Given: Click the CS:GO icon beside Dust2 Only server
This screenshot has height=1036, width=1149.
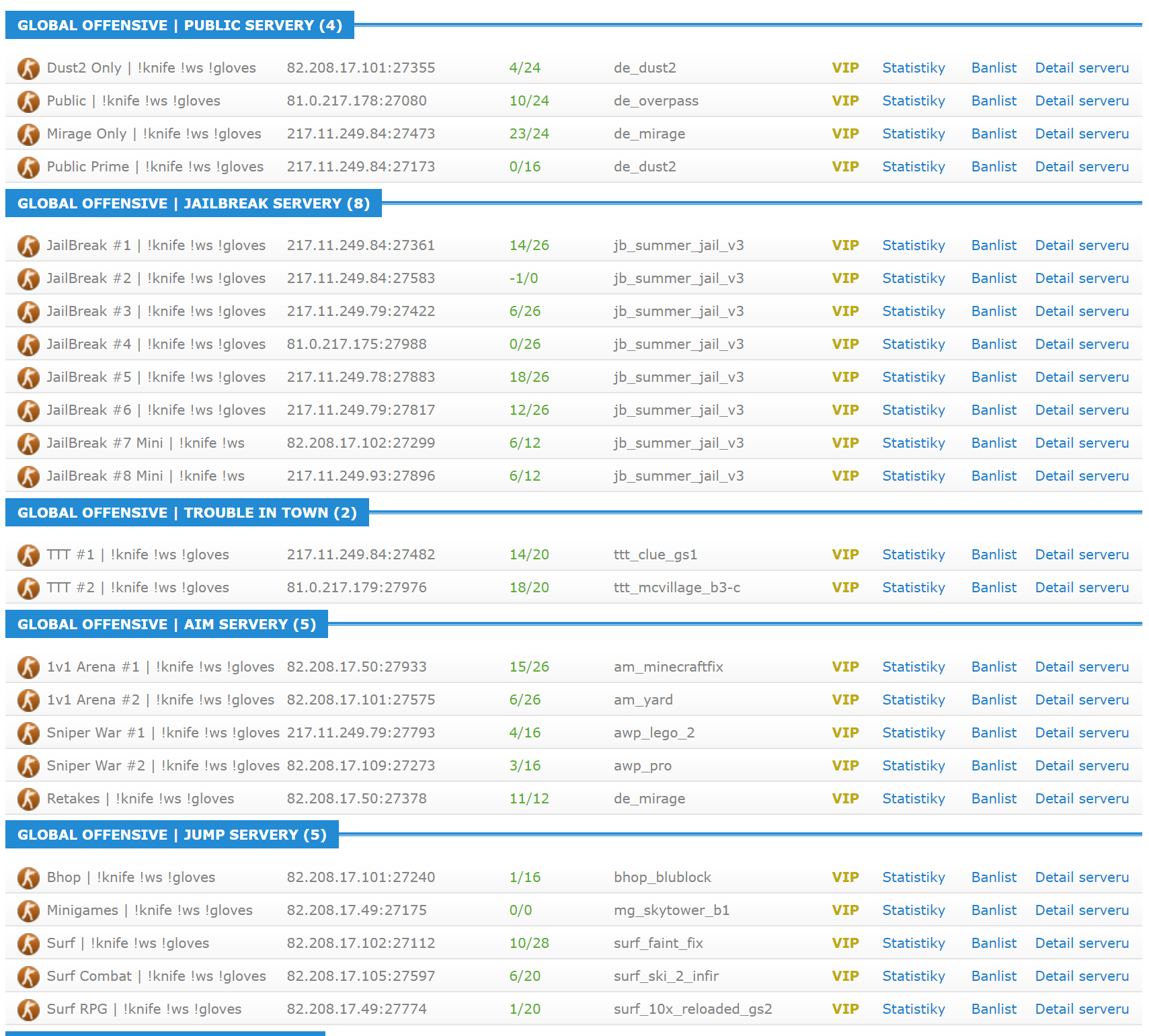Looking at the screenshot, I should [28, 69].
